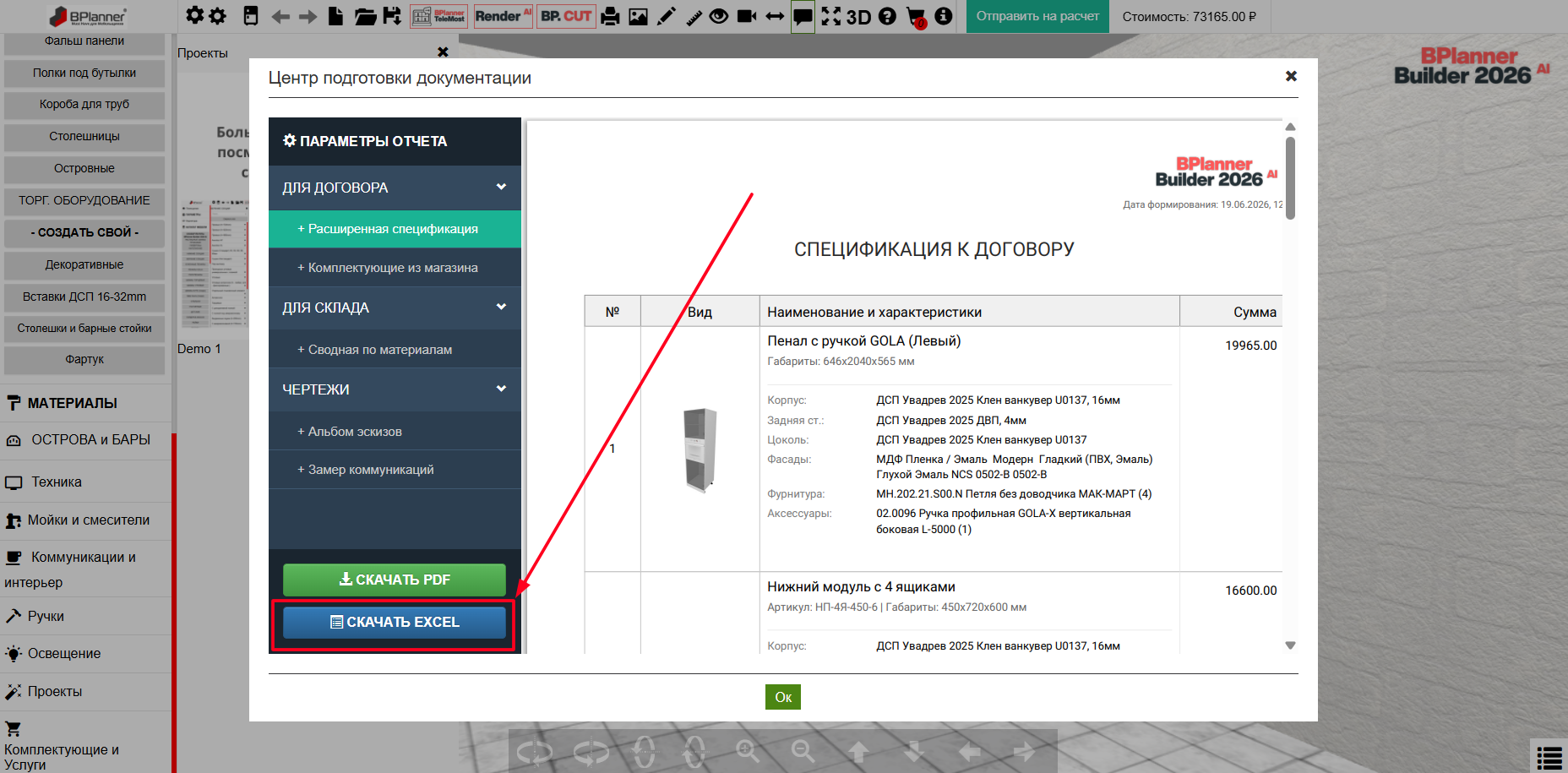Create a new project file

pos(335,16)
